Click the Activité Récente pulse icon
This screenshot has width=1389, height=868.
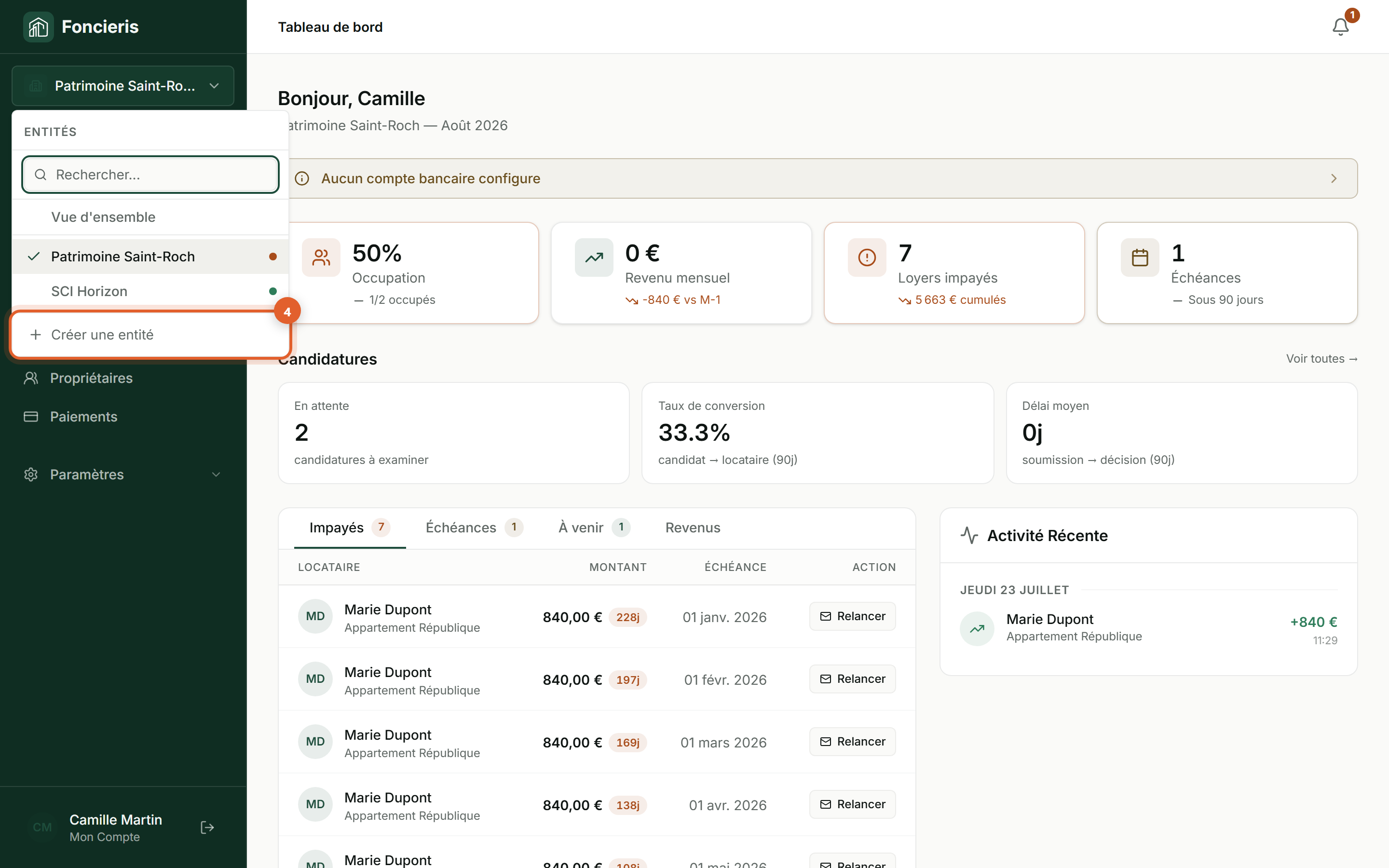click(x=969, y=535)
